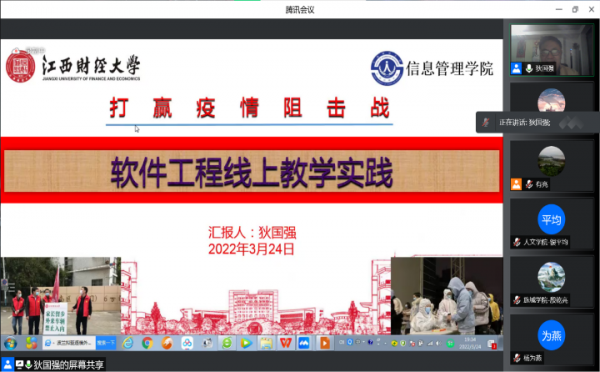Click the 狄国强的屏幕共享 screen share label

(68, 365)
